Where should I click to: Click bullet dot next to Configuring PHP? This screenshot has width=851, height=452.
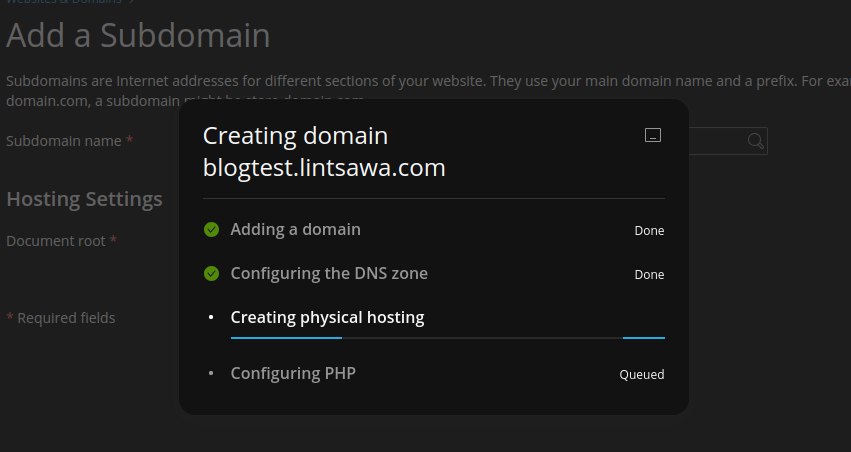click(211, 373)
